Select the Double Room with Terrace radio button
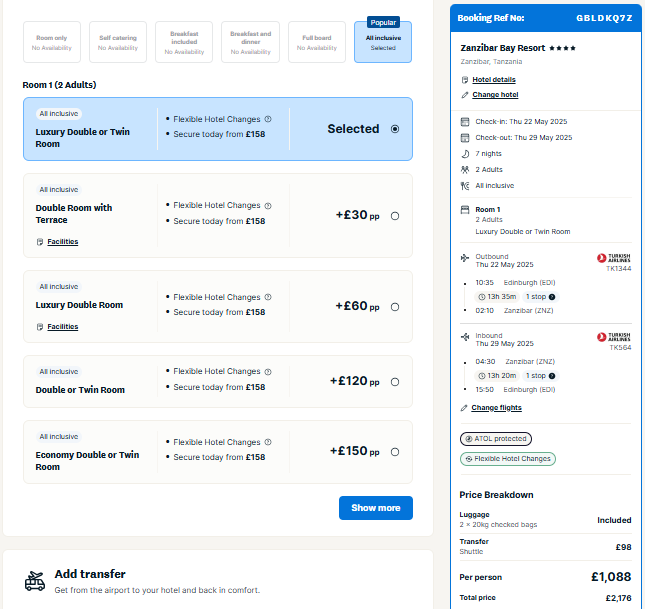645x609 pixels. tap(395, 216)
